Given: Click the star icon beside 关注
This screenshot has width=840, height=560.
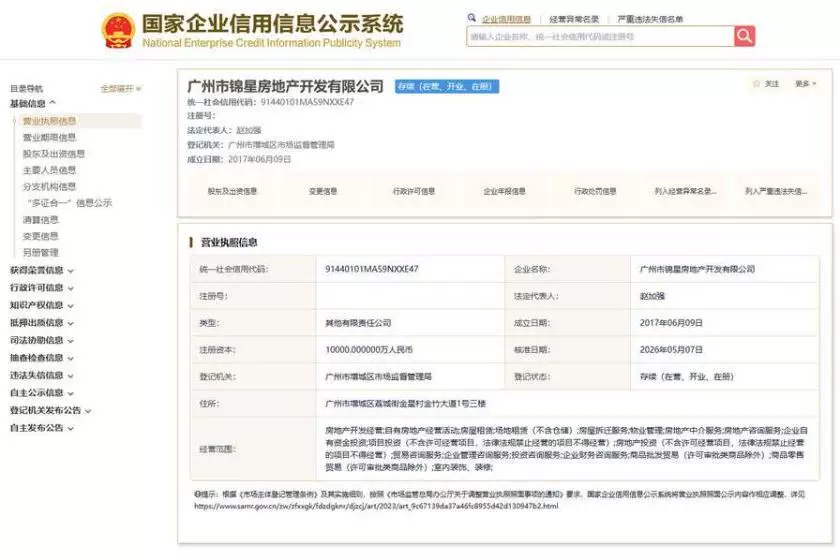Looking at the screenshot, I should click(756, 84).
